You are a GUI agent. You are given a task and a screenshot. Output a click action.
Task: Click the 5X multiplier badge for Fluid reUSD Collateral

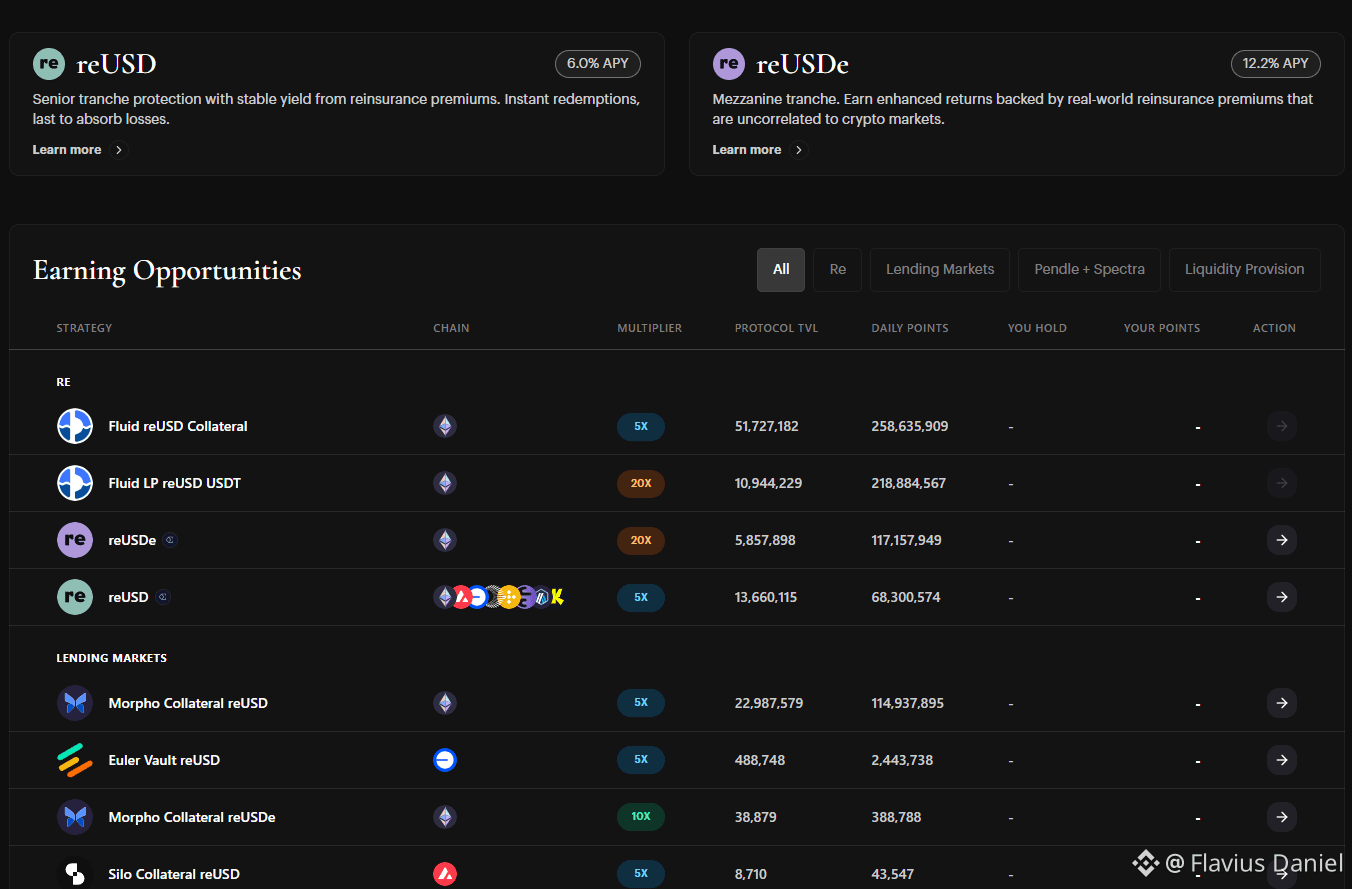point(641,426)
